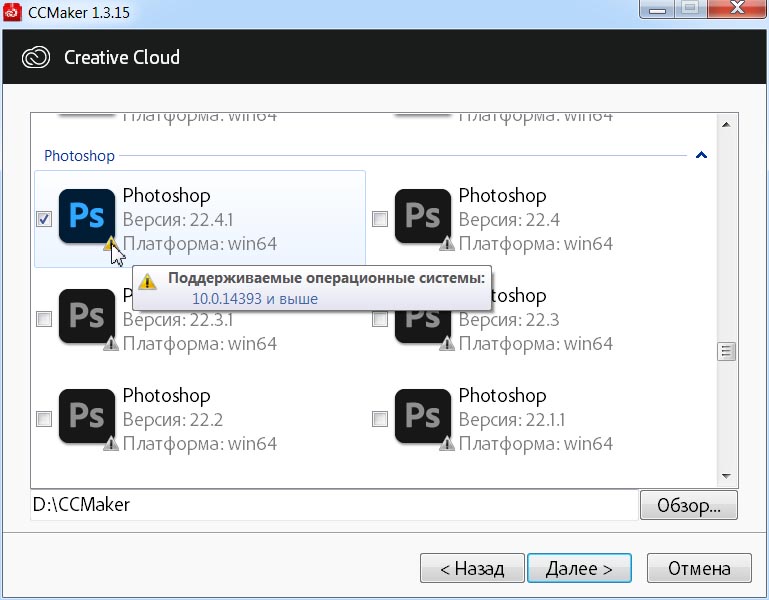The width and height of the screenshot is (769, 600).
Task: Minimize the CCMaker window
Action: [x=657, y=9]
